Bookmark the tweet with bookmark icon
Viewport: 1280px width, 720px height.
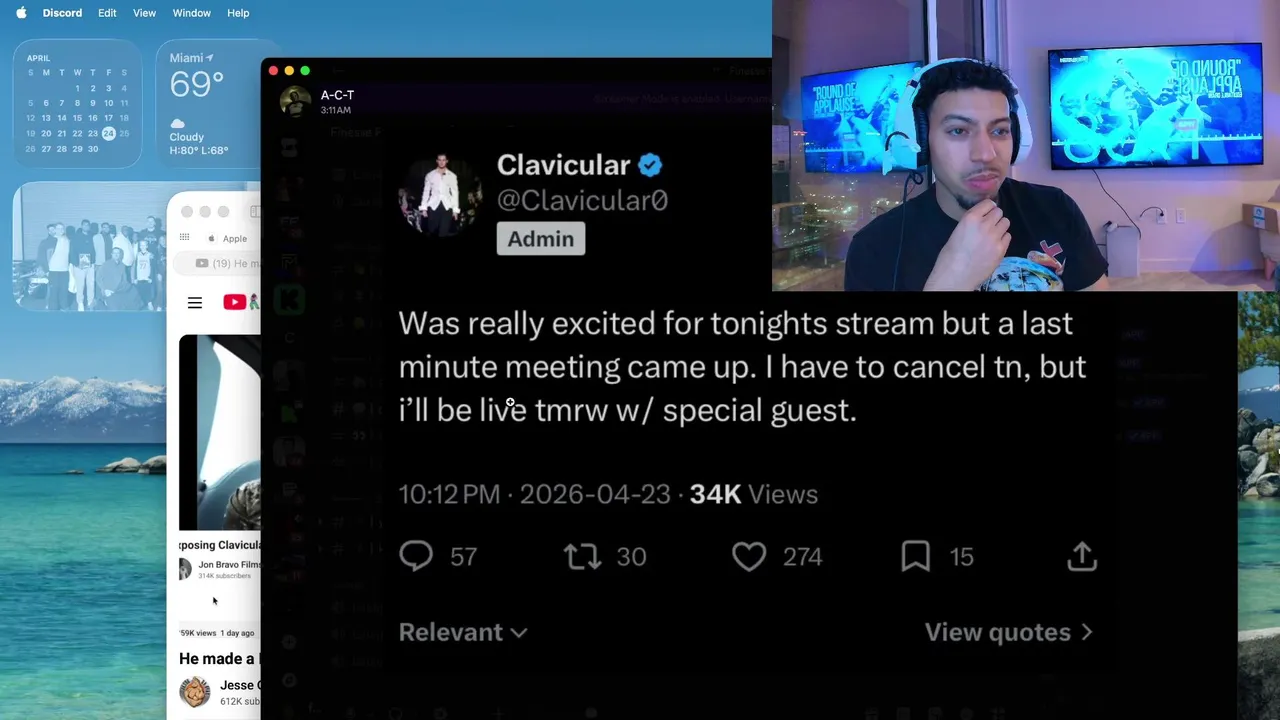[x=915, y=556]
